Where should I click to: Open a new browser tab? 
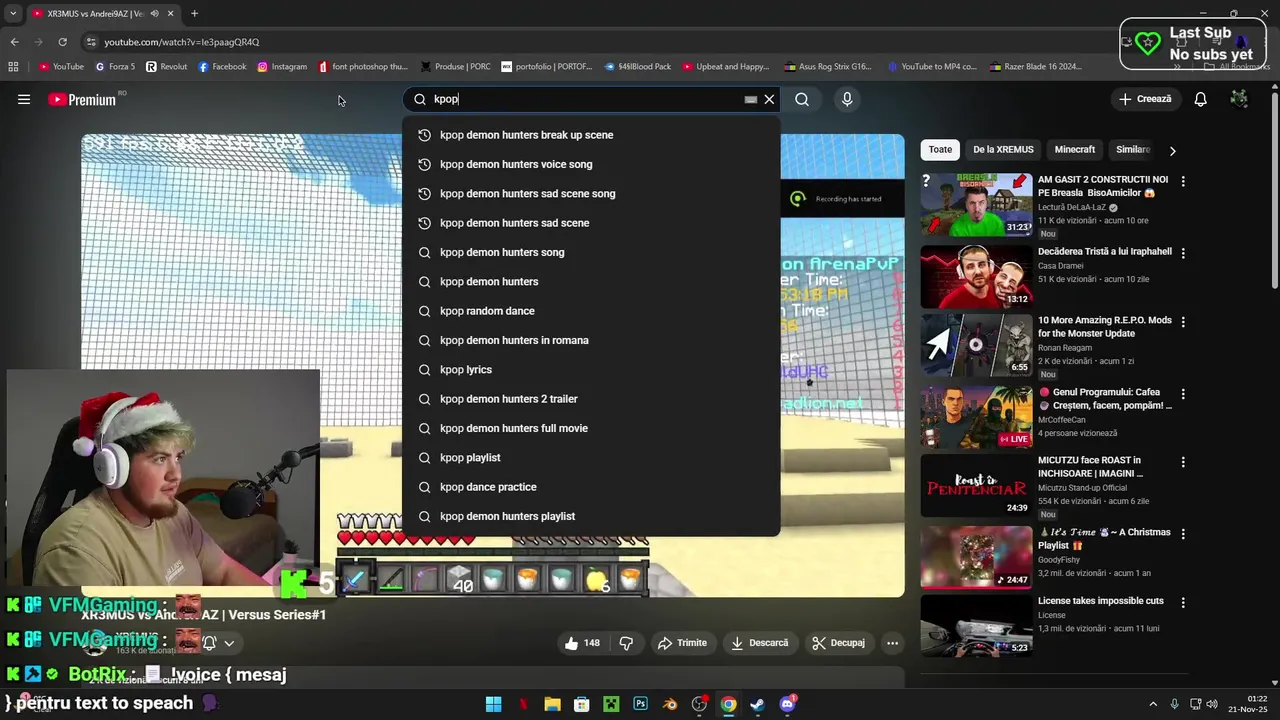194,14
